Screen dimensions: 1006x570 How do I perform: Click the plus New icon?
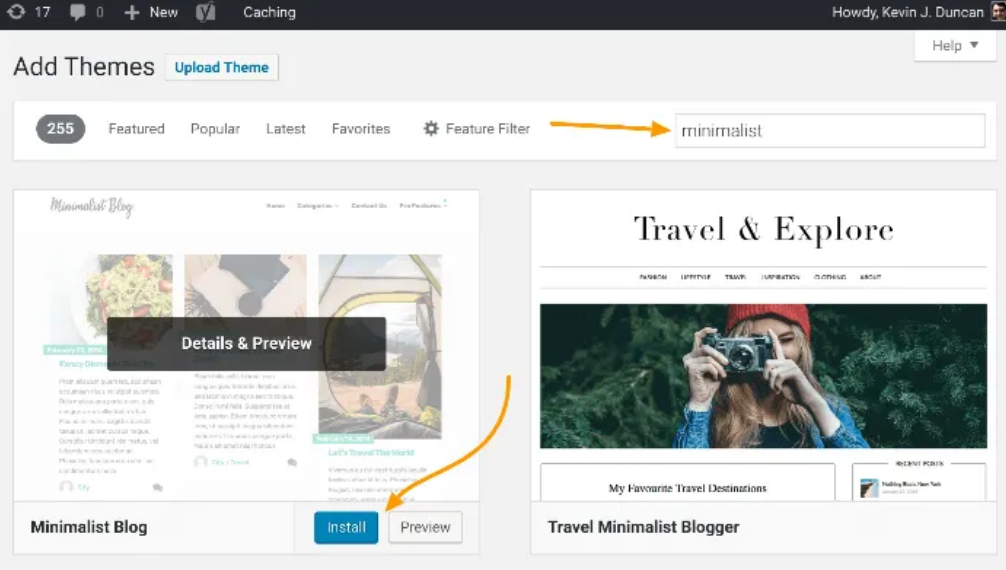click(132, 12)
